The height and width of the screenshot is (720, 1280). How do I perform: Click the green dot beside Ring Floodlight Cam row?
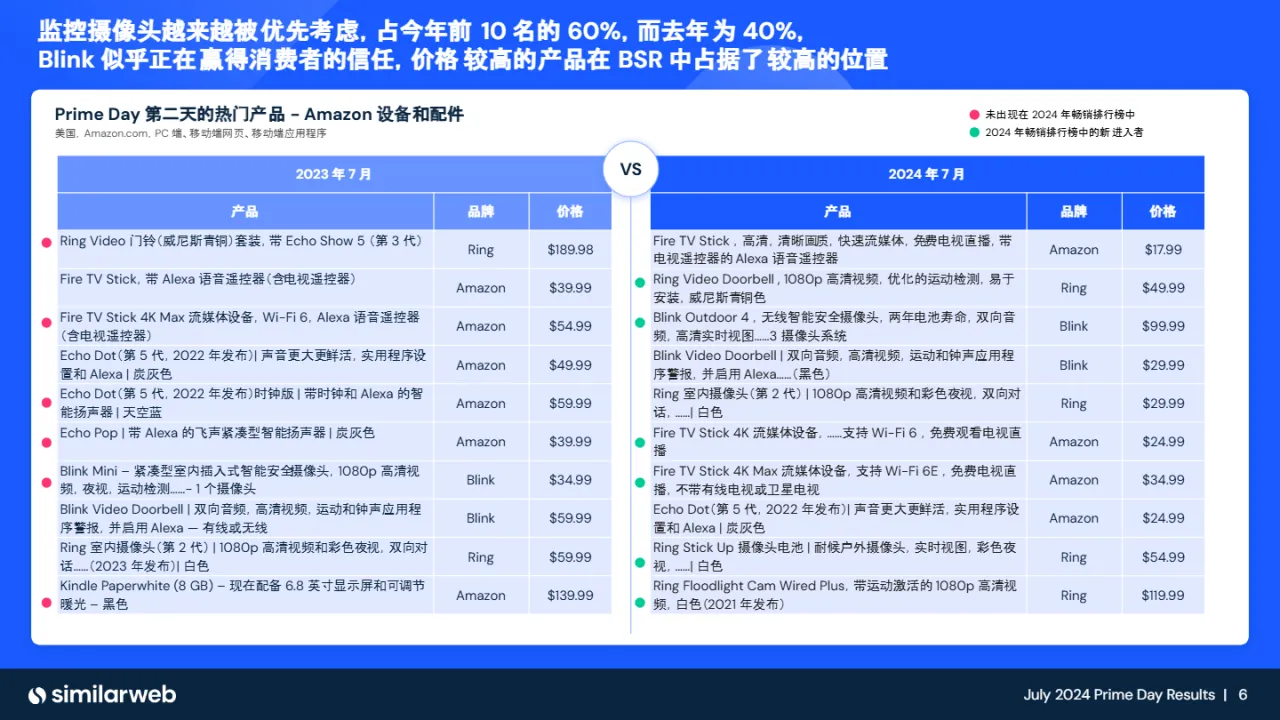pos(640,603)
